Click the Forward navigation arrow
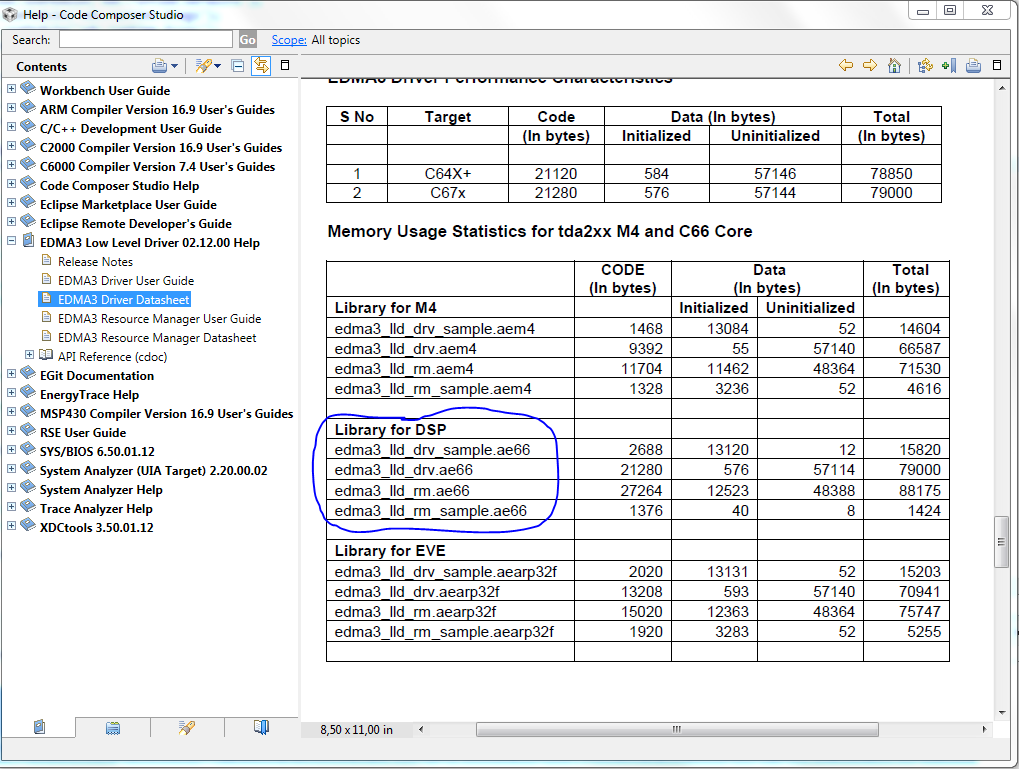This screenshot has height=769, width=1019. click(x=870, y=65)
